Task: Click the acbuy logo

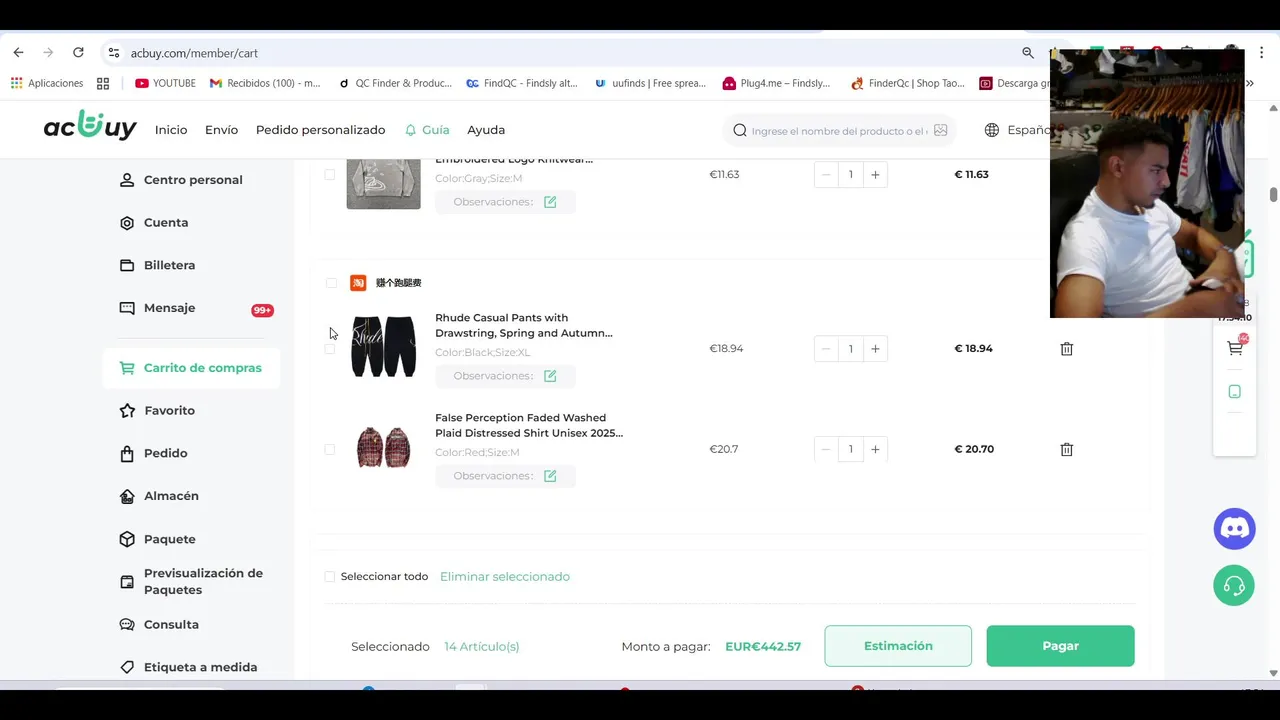Action: tap(90, 127)
